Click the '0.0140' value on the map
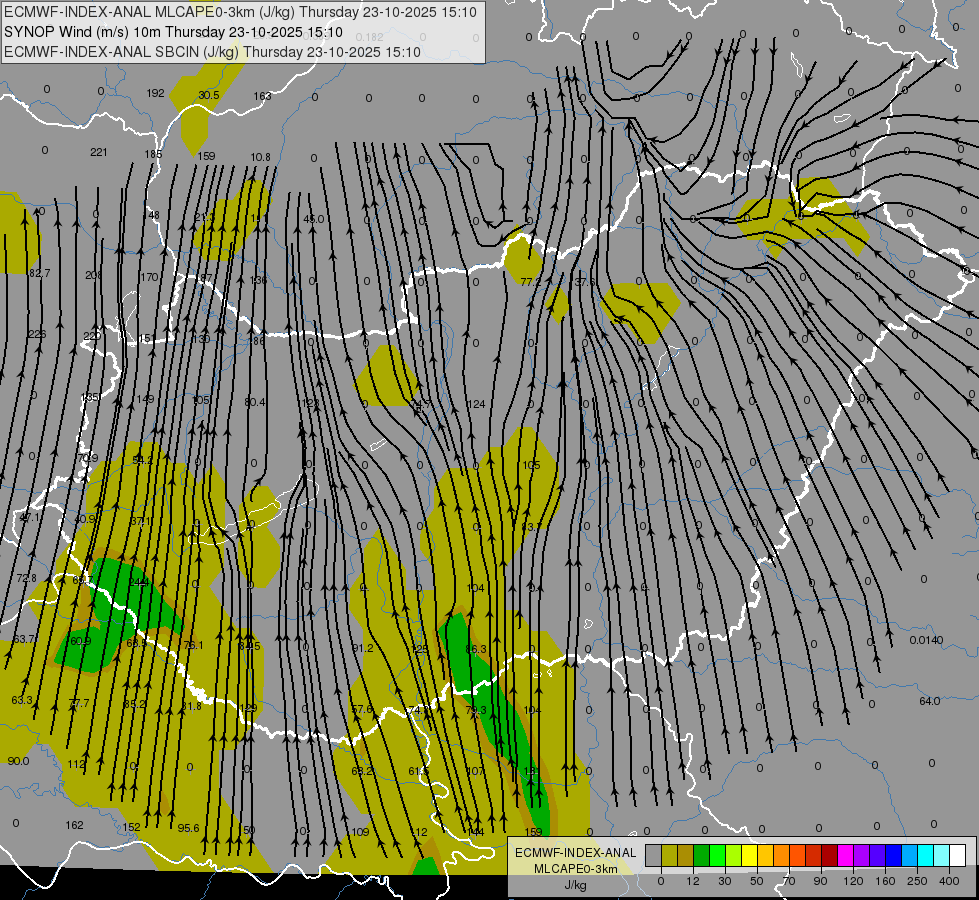 pos(927,640)
